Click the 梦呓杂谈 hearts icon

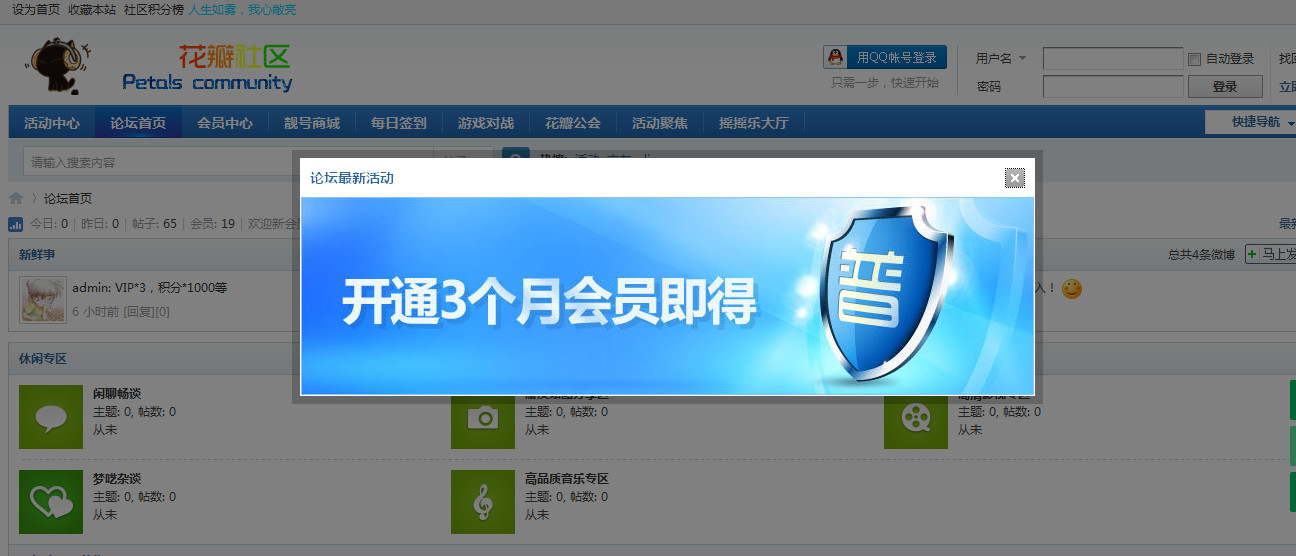point(51,501)
